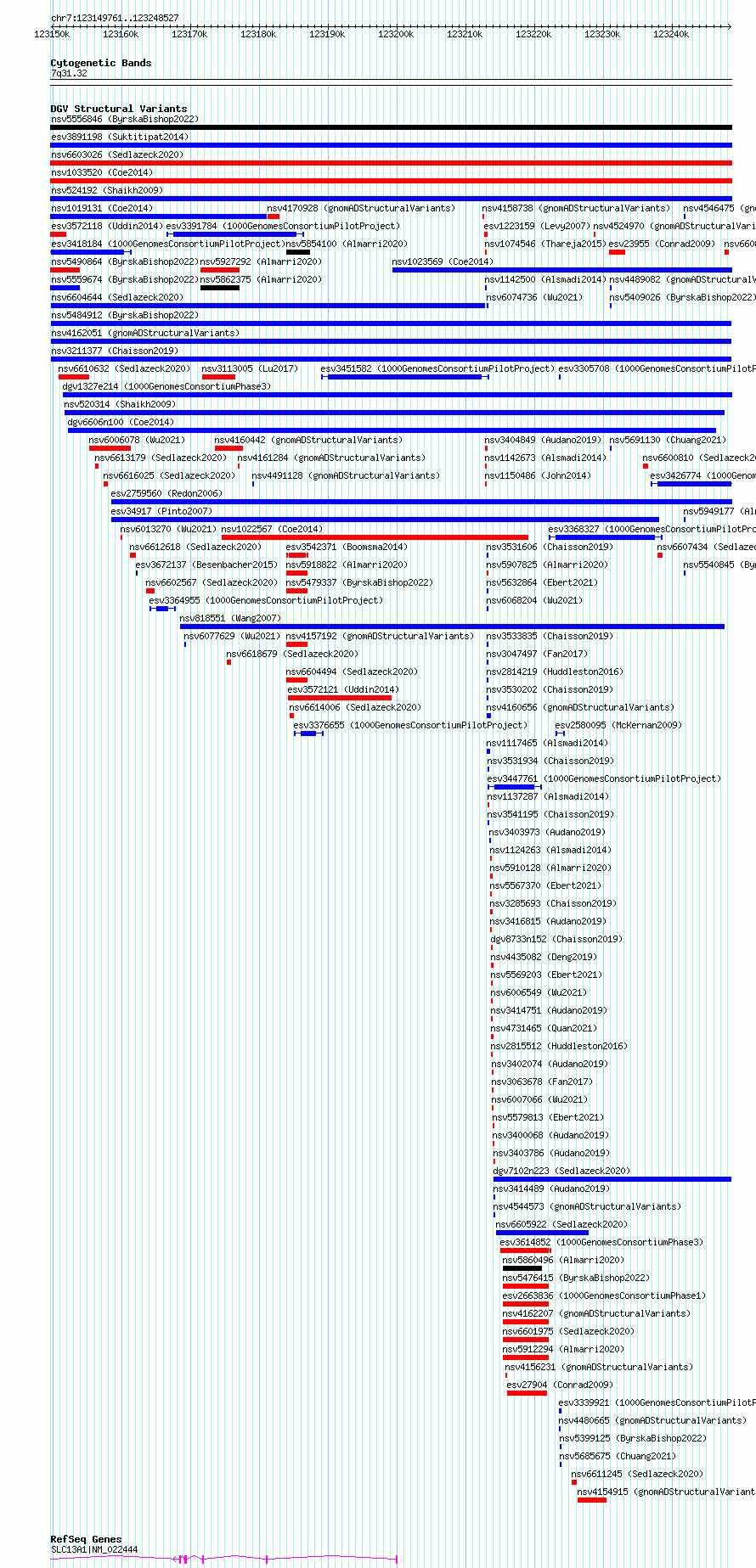Click the nsv1033520 (Coe2014) label

102,173
